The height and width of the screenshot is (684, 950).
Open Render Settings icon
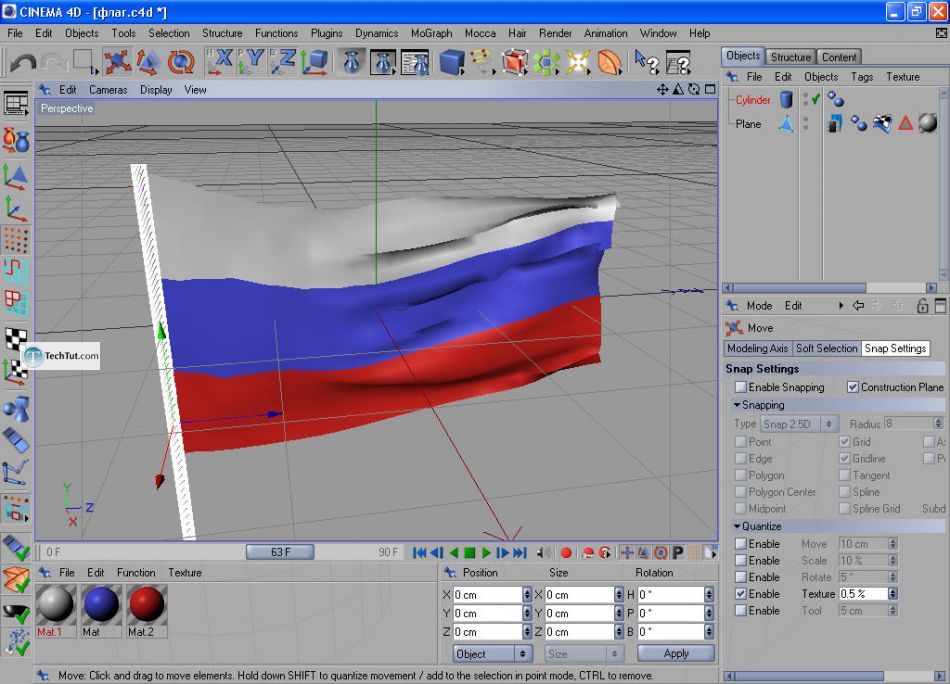point(415,62)
